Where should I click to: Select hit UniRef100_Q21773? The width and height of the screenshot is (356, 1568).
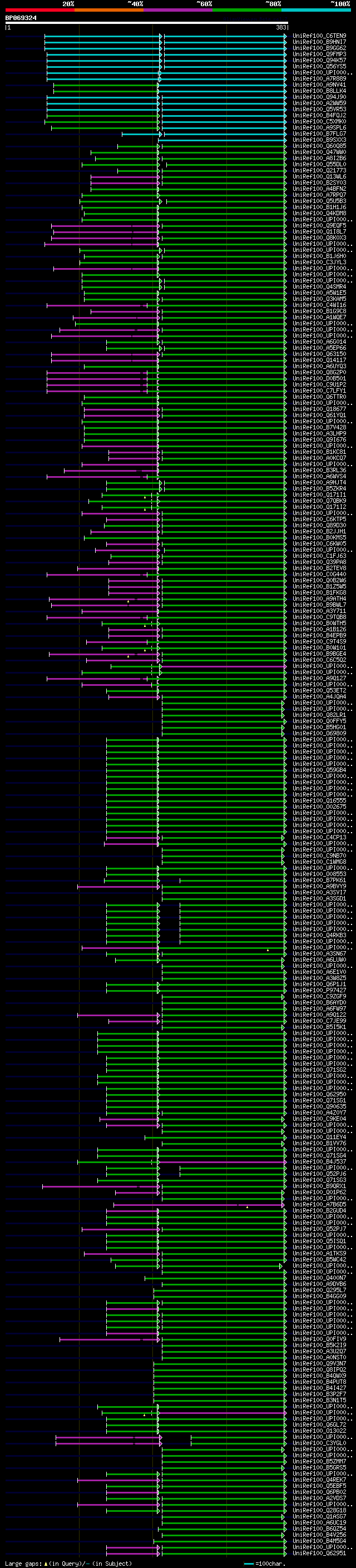click(x=319, y=170)
